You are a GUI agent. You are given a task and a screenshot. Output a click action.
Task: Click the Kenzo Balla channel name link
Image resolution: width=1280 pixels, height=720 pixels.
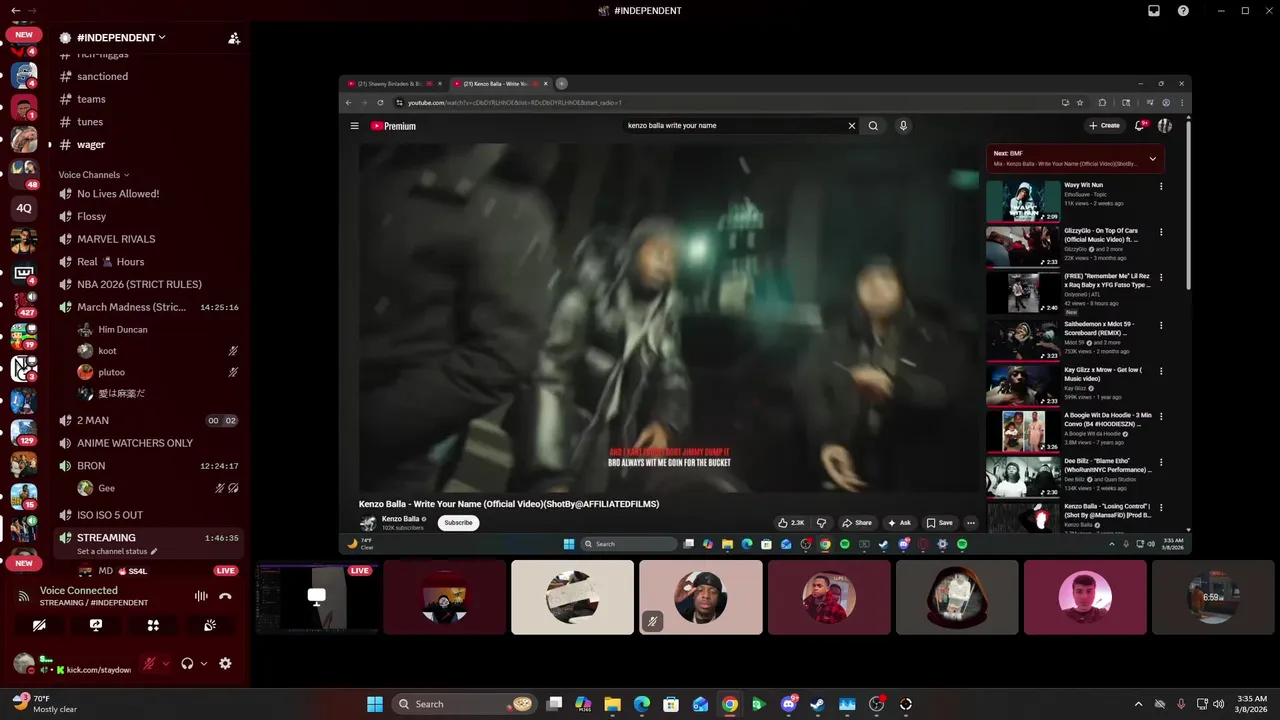click(x=400, y=519)
